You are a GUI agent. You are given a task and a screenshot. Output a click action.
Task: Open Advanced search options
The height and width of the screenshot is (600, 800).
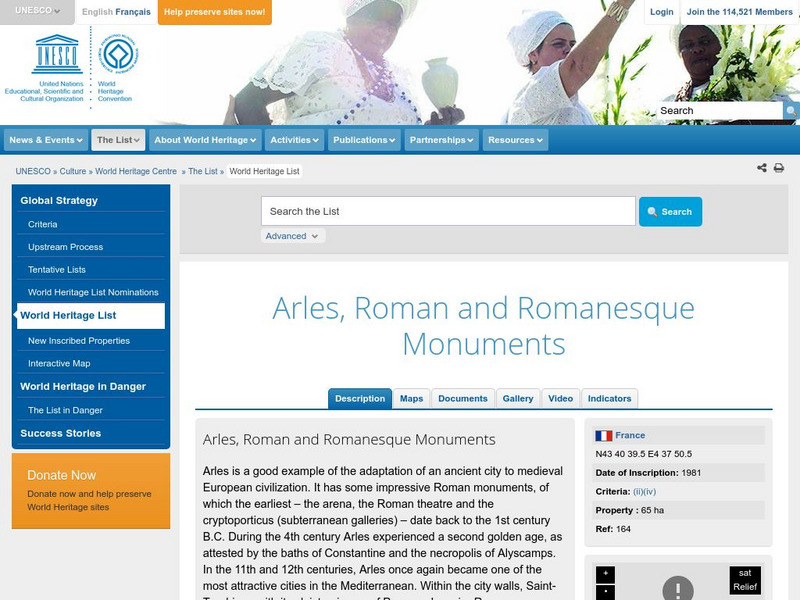click(x=292, y=236)
